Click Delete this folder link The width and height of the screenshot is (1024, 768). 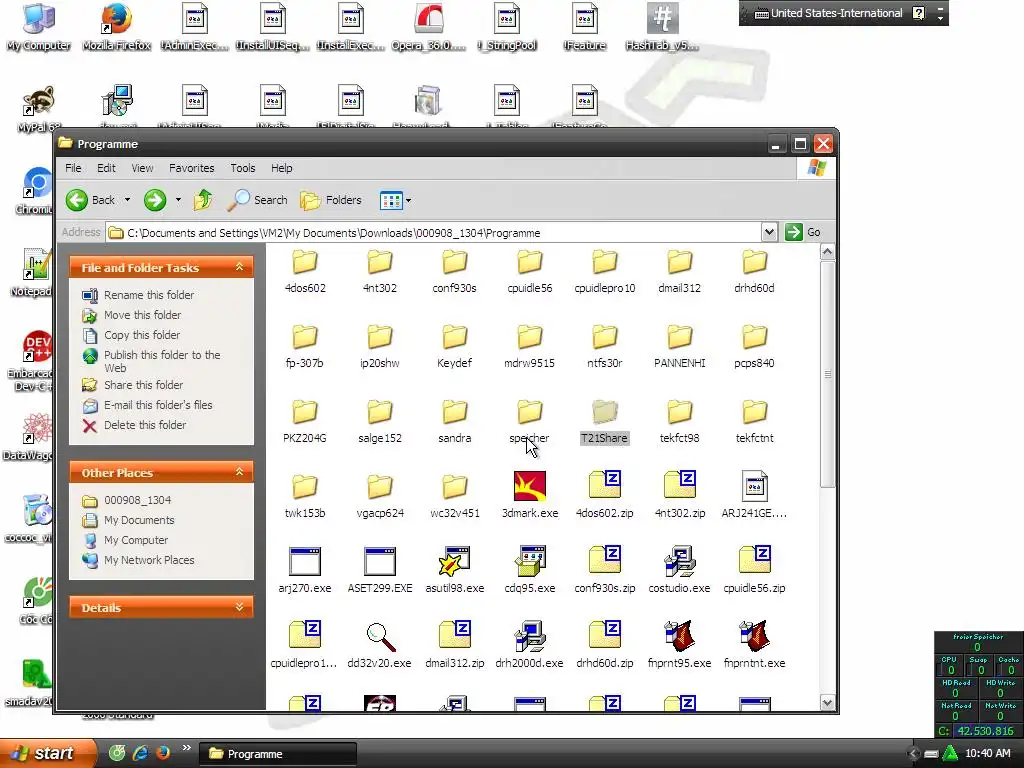pyautogui.click(x=145, y=425)
